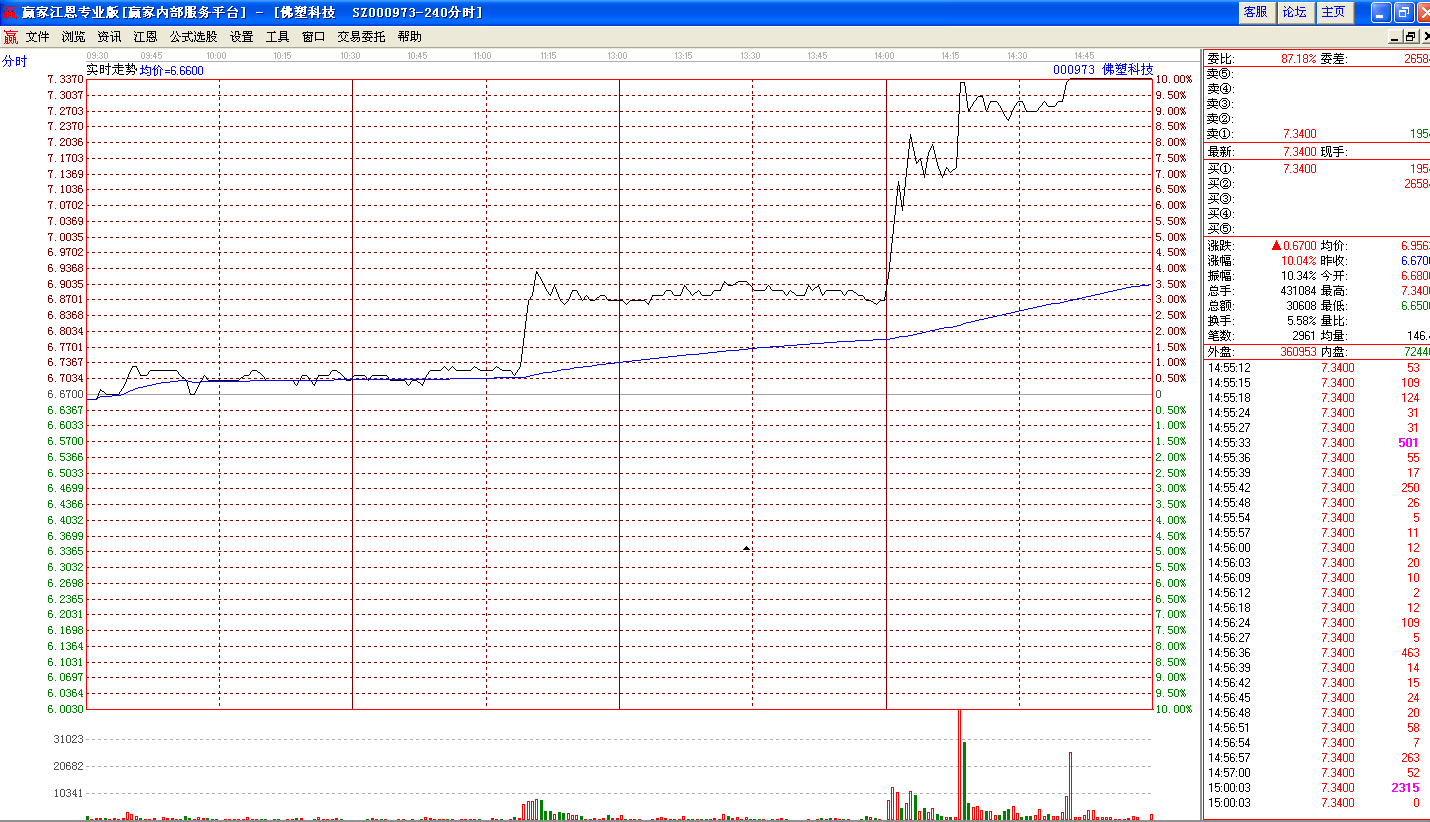Click the 6.6700 baseline price on the left axis
Screen dimensions: 1430x822
(x=65, y=394)
